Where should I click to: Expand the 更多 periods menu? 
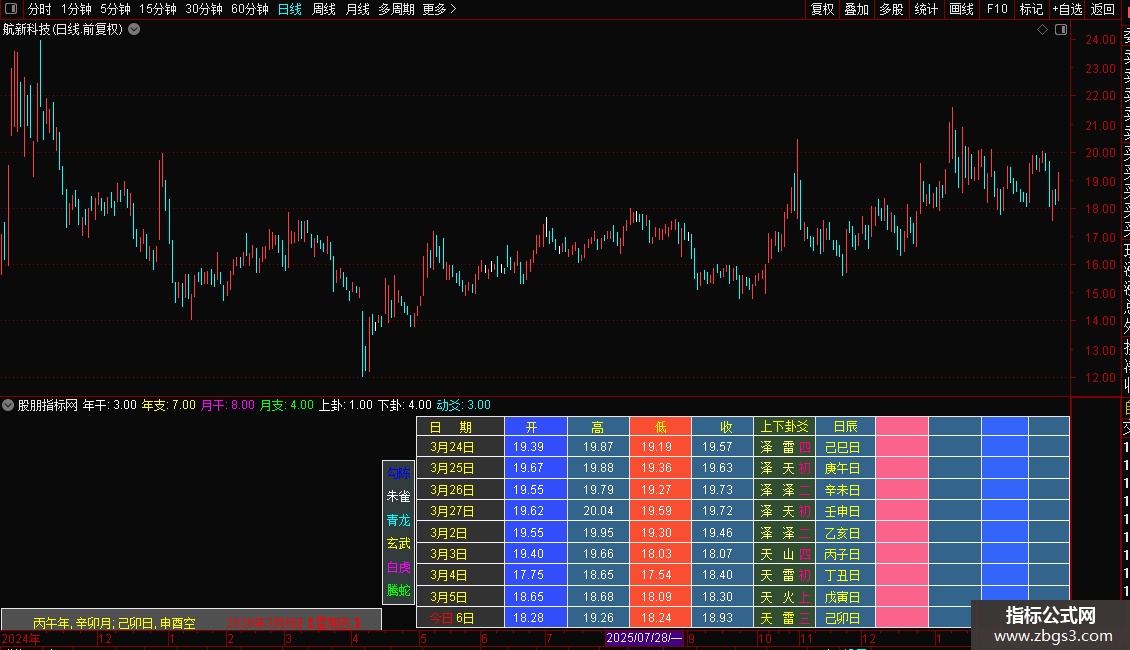tap(440, 9)
